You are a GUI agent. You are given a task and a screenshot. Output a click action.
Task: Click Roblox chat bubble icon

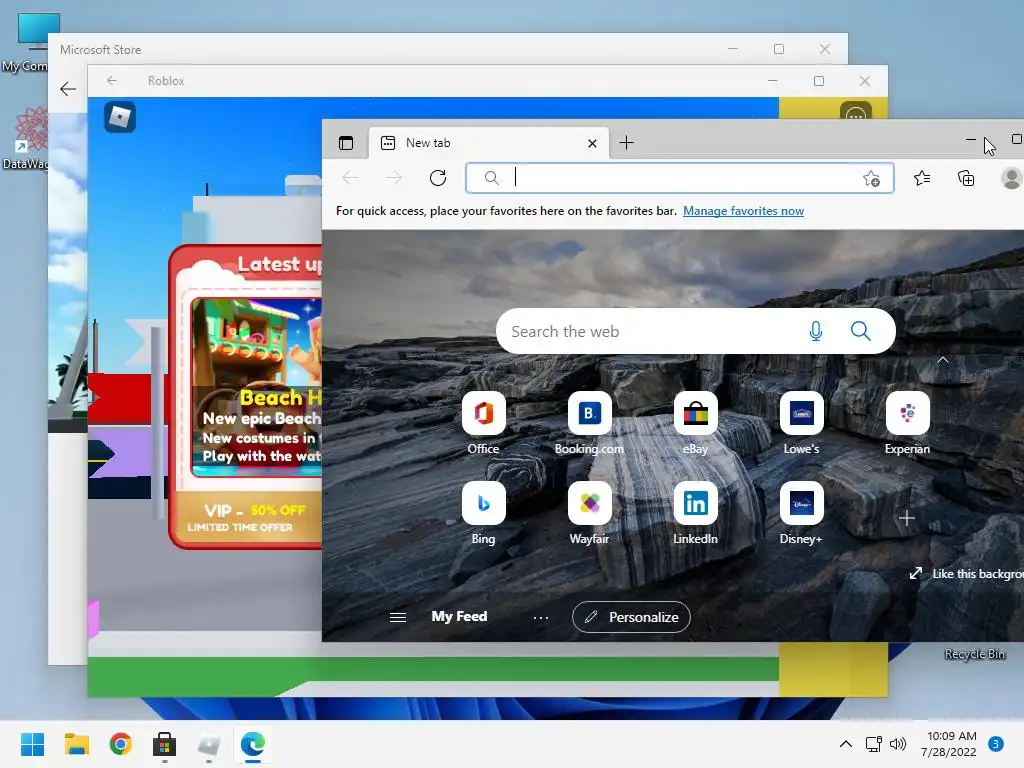point(856,112)
